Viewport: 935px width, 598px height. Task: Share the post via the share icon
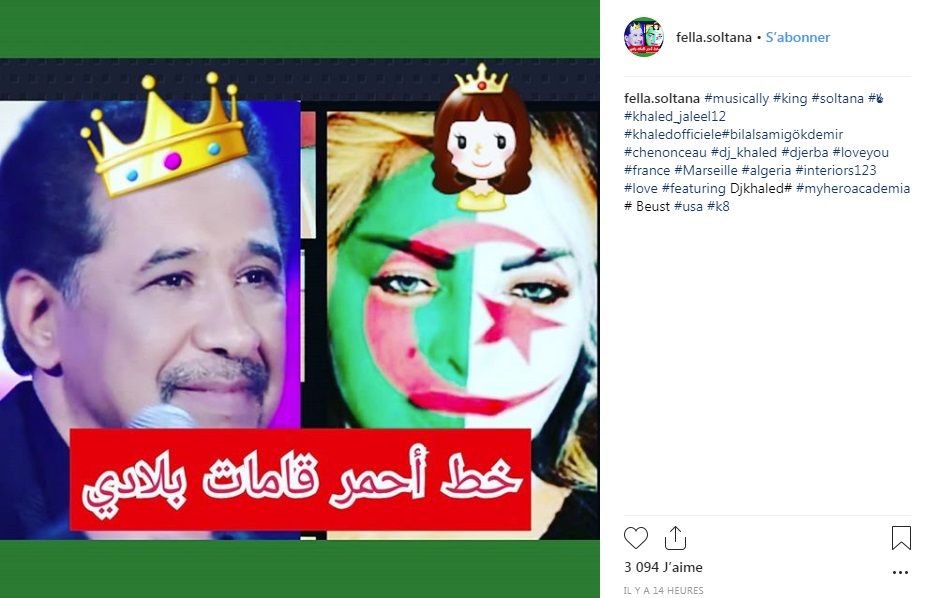point(675,538)
